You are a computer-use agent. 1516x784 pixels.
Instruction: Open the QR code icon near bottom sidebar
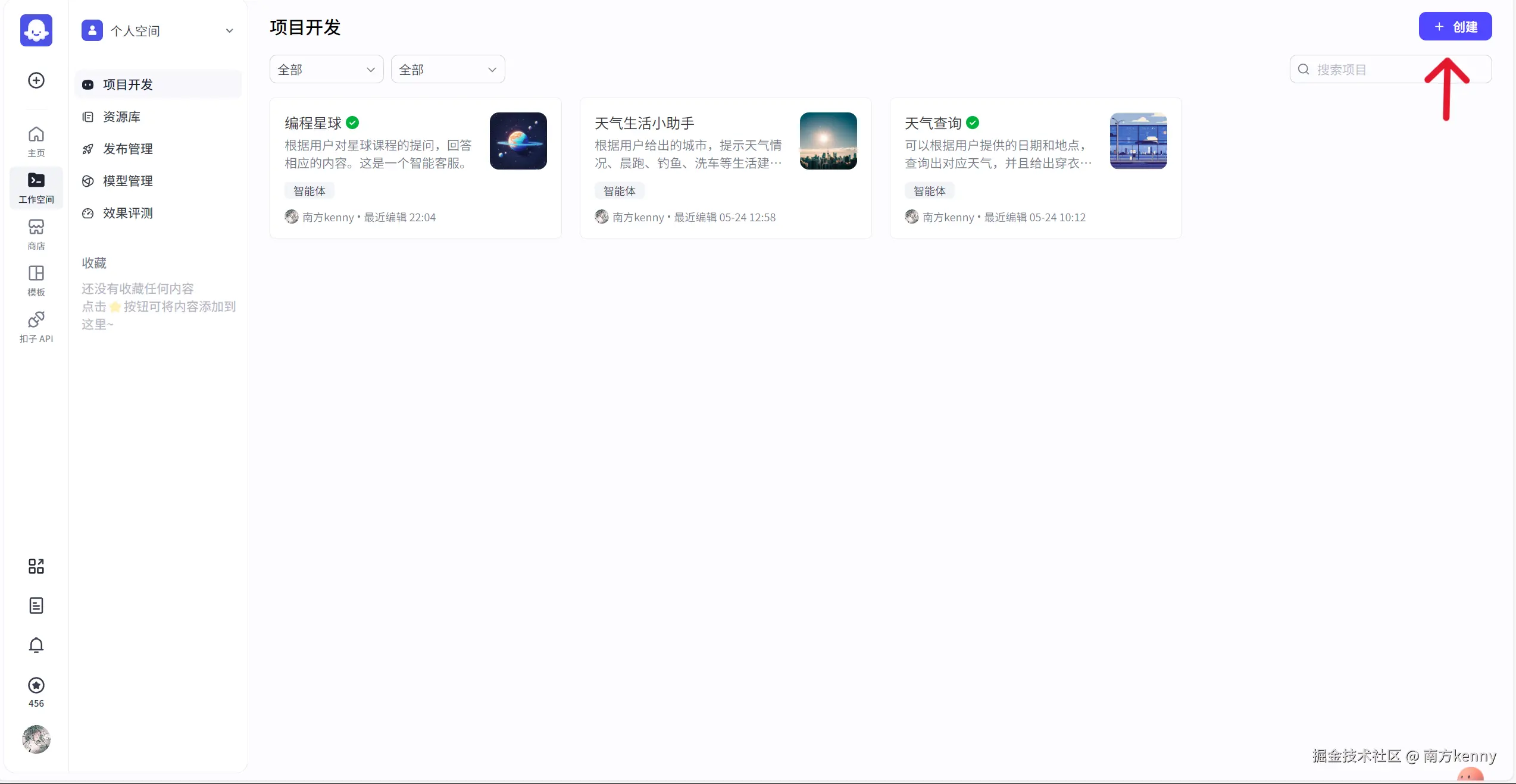tap(36, 566)
